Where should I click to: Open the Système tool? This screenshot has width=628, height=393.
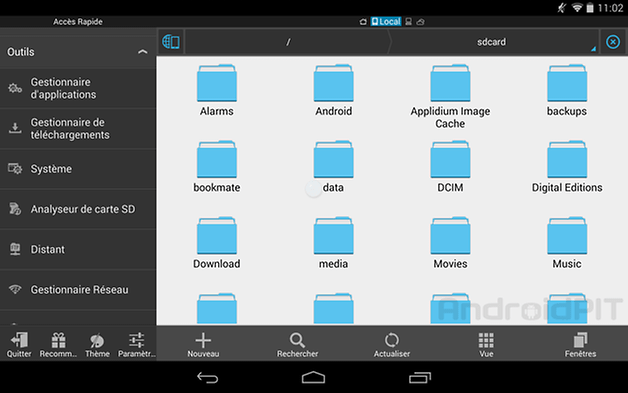pyautogui.click(x=78, y=169)
